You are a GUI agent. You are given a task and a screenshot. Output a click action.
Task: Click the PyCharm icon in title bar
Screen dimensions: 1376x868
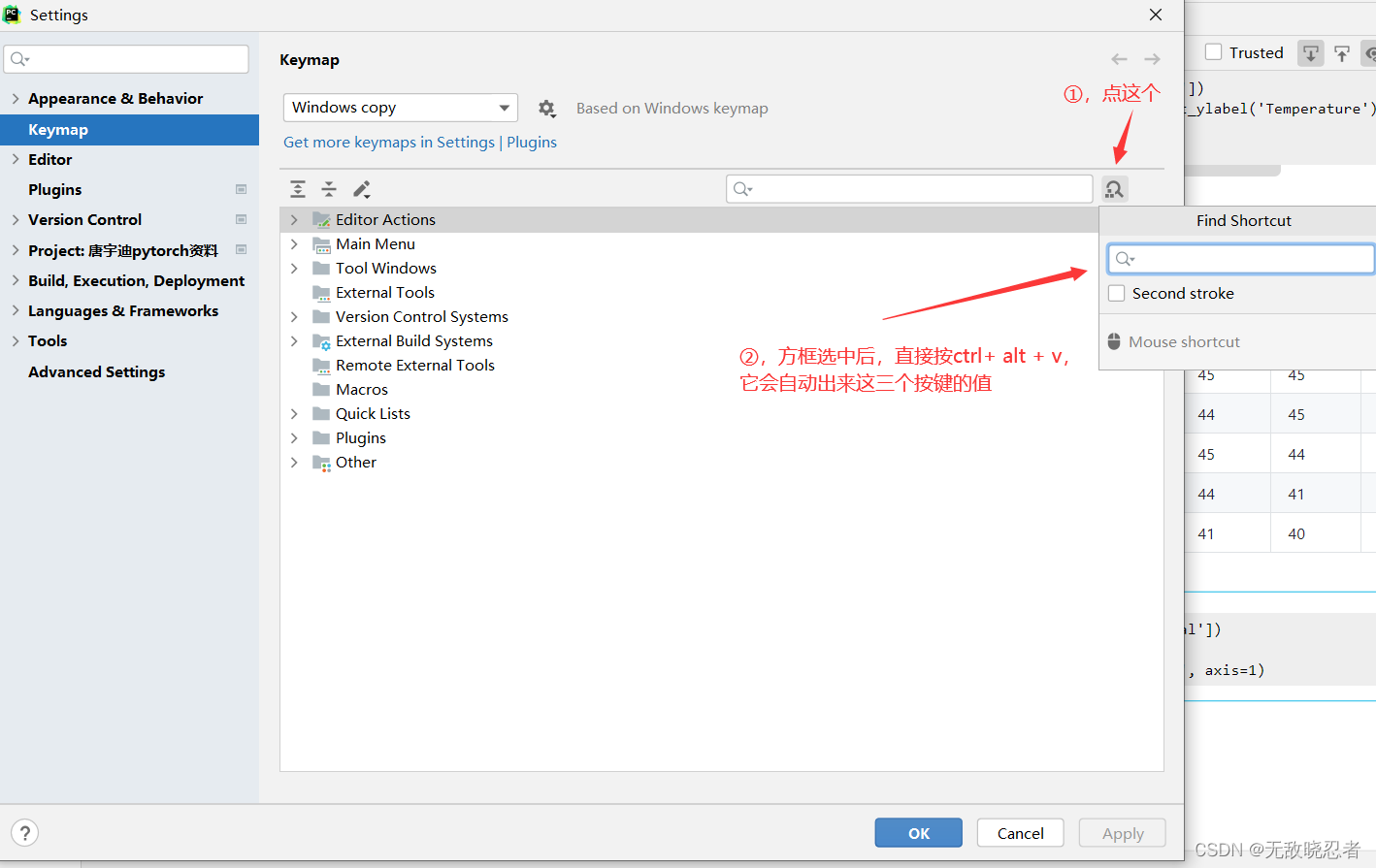pos(12,15)
